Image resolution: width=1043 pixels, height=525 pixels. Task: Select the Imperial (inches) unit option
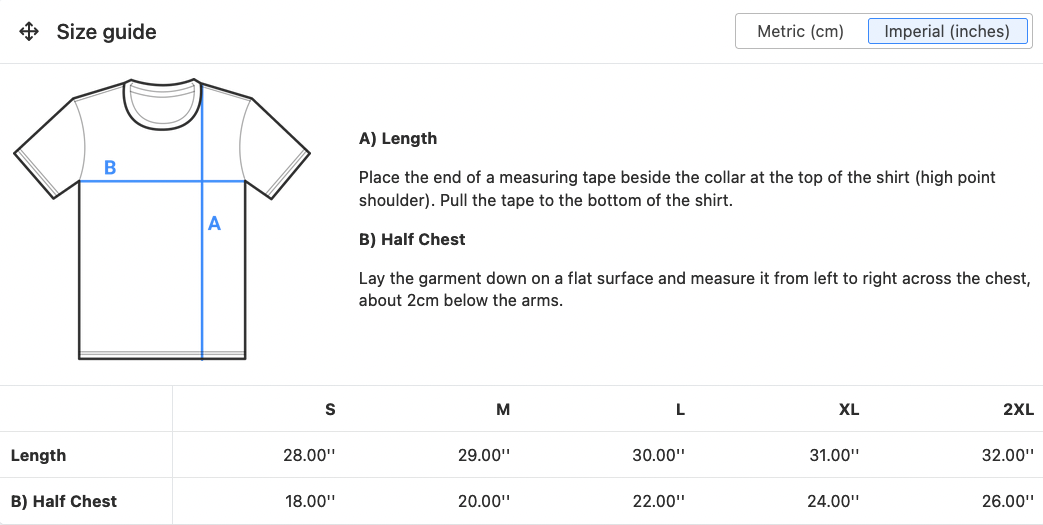tap(947, 31)
